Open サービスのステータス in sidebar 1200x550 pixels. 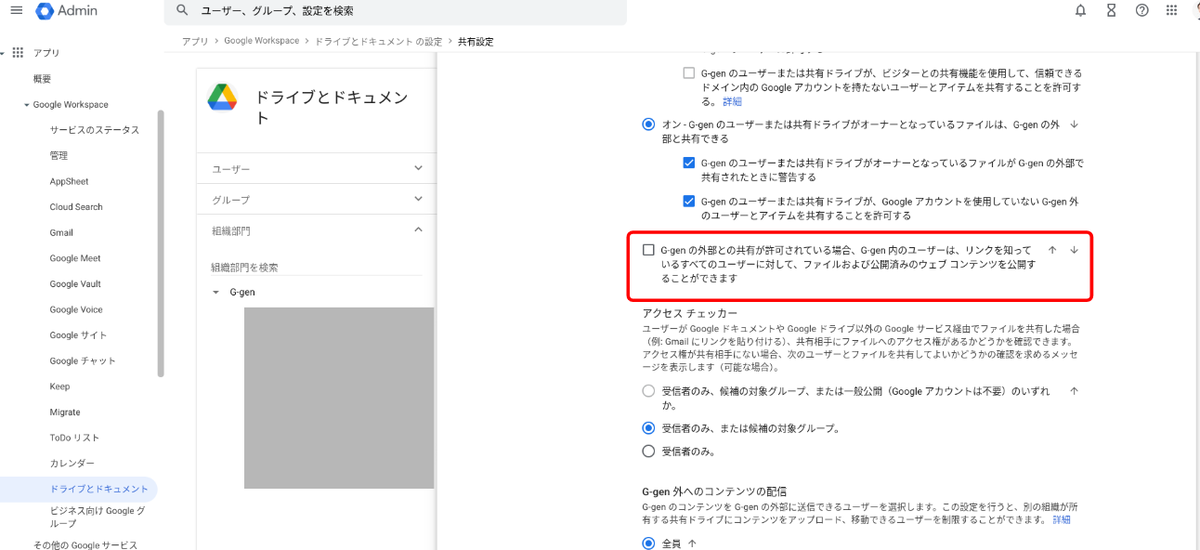(x=94, y=130)
